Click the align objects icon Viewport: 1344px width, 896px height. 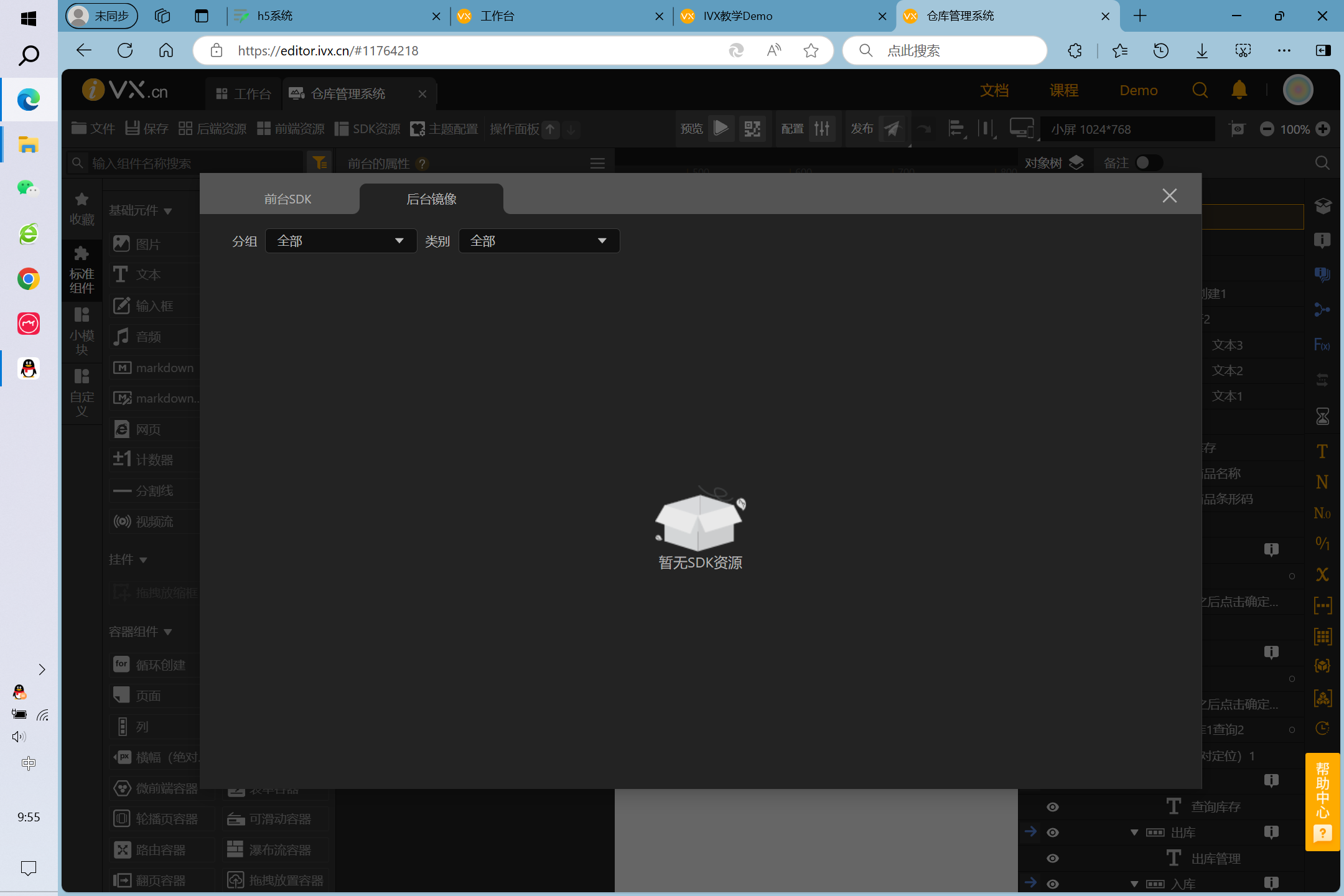[956, 129]
